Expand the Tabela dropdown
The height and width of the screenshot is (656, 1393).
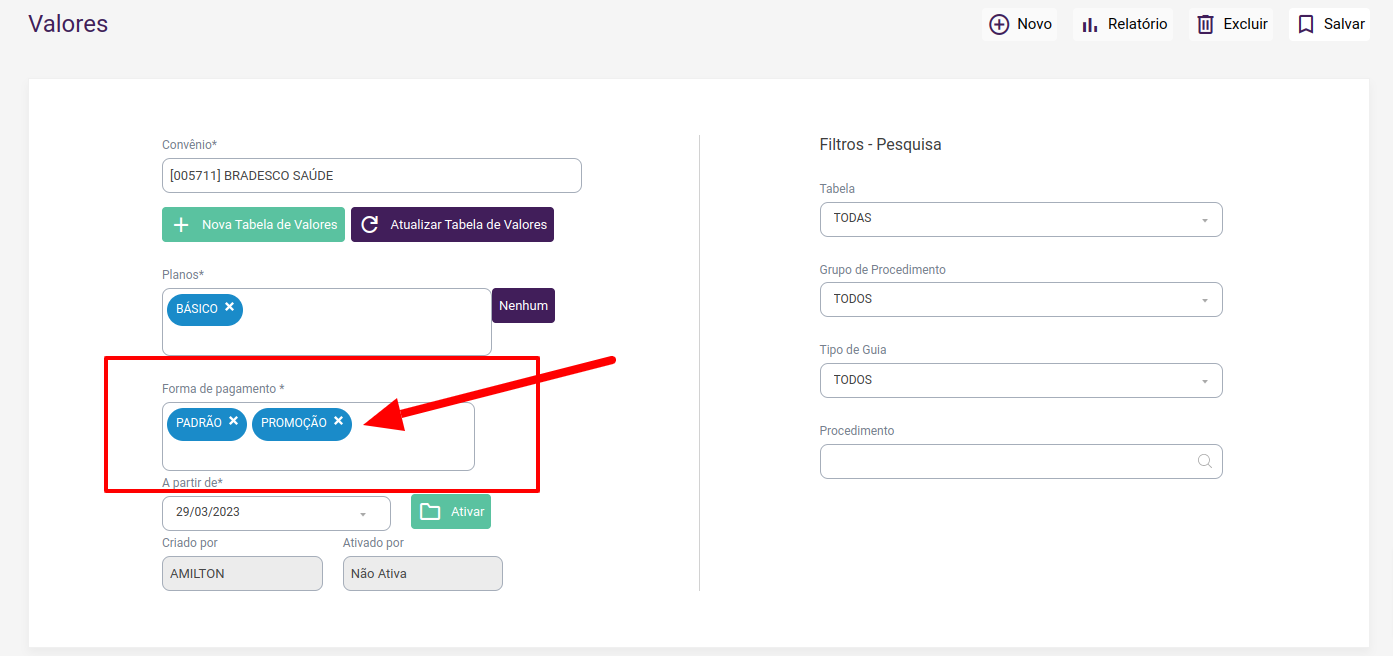pos(1204,220)
